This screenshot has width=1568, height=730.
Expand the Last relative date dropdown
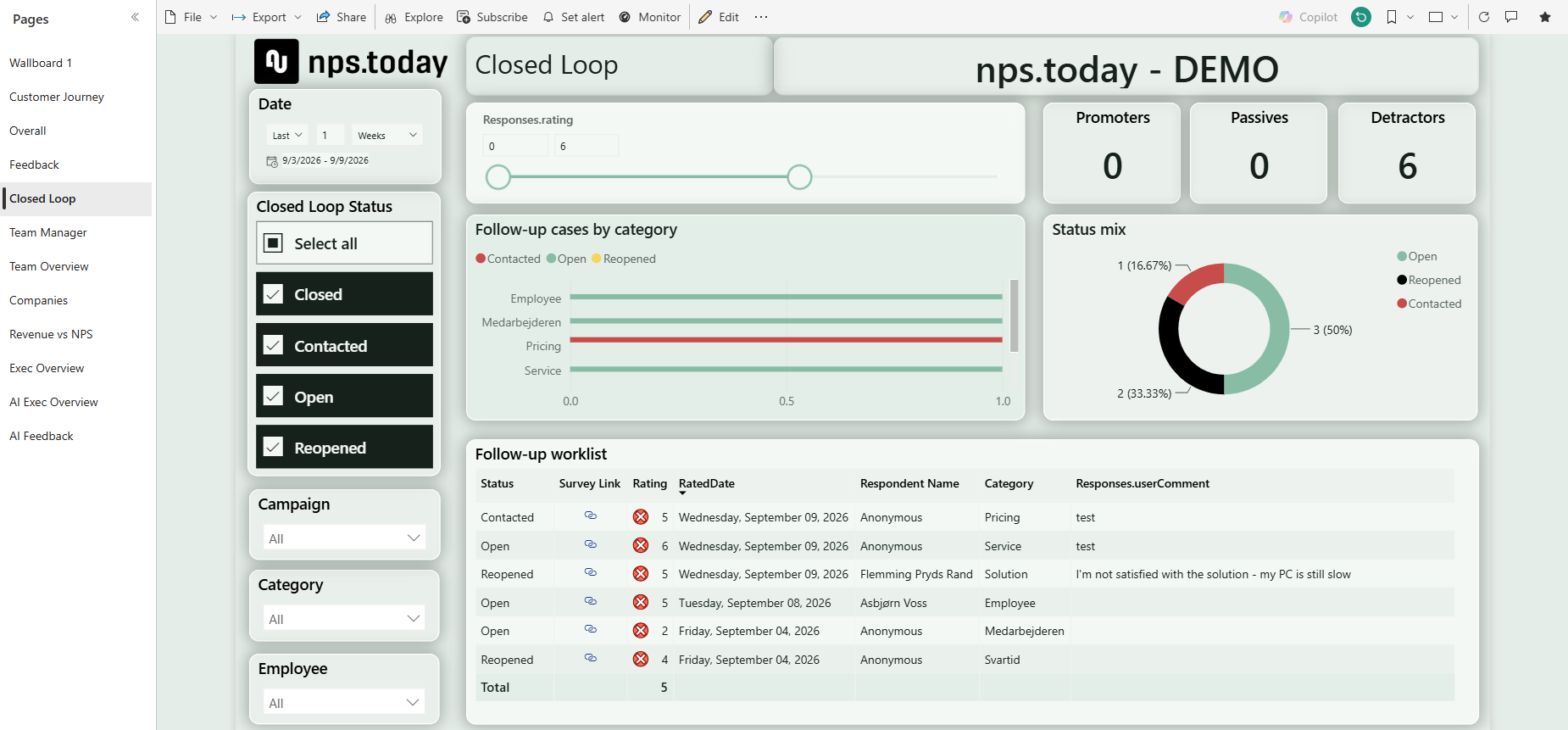click(287, 136)
